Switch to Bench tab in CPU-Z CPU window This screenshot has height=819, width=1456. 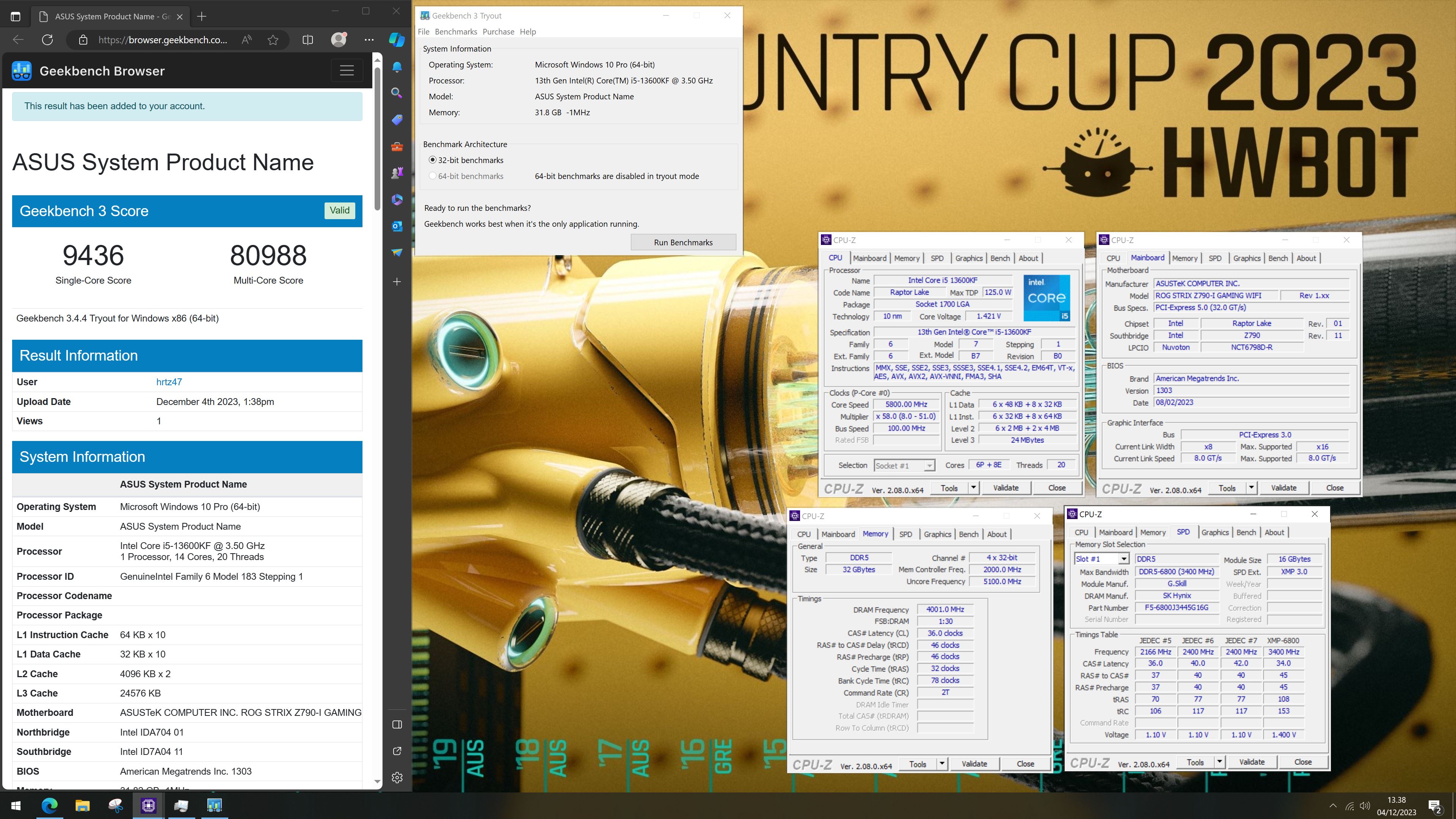pyautogui.click(x=999, y=258)
